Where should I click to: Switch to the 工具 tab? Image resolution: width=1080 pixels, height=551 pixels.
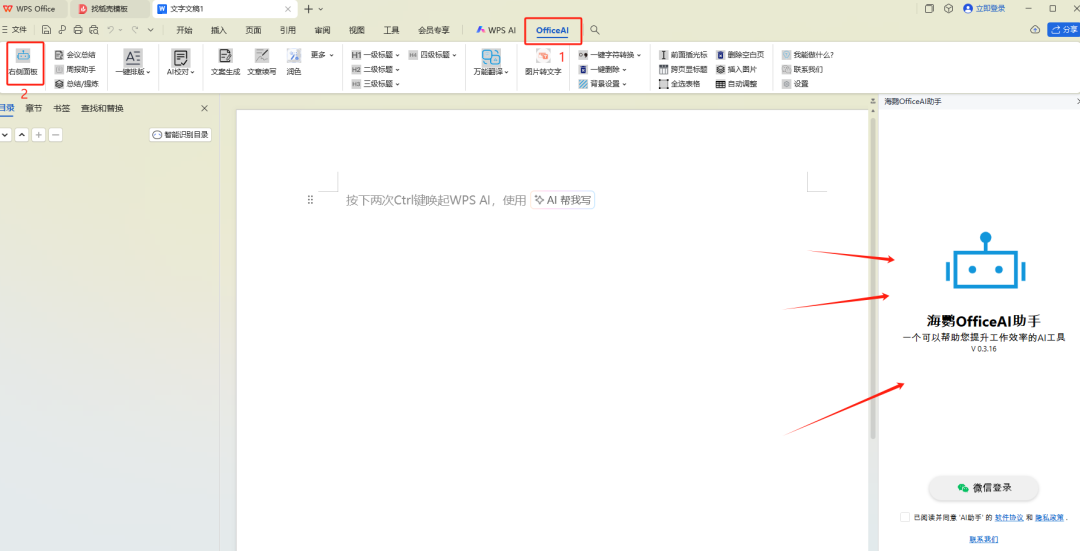[x=391, y=30]
